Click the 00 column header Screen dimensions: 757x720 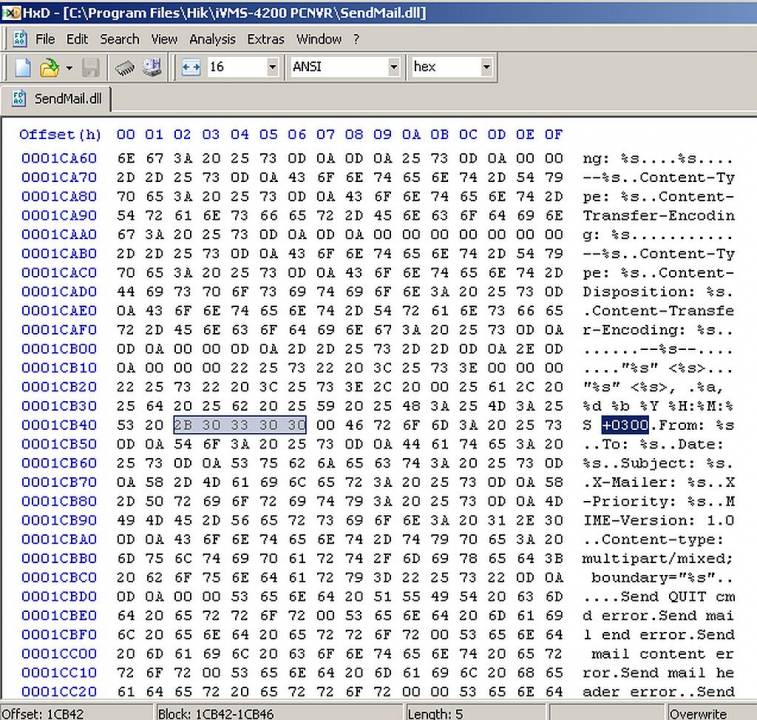click(x=126, y=134)
